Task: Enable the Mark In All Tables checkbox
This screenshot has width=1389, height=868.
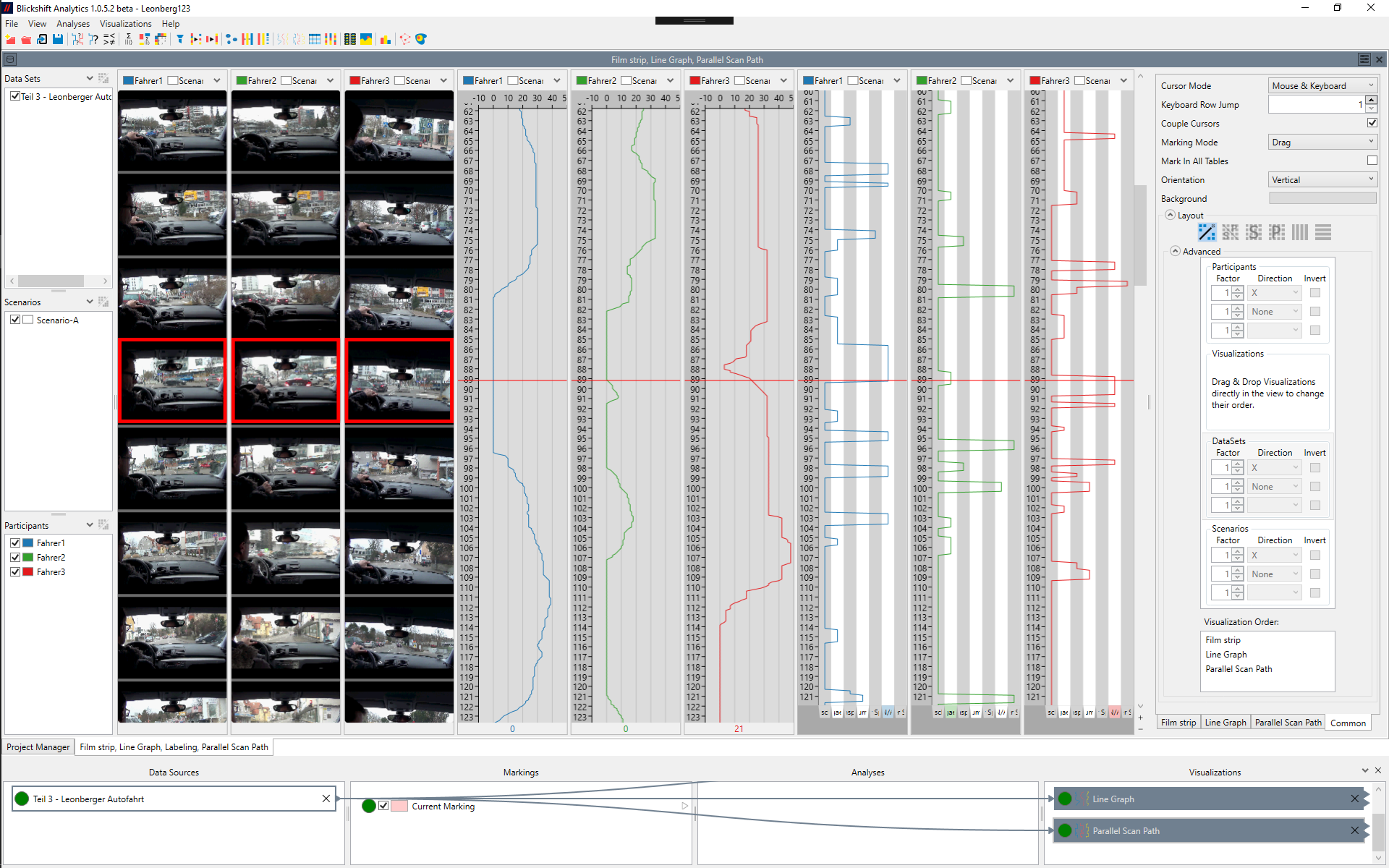Action: pos(1372,161)
